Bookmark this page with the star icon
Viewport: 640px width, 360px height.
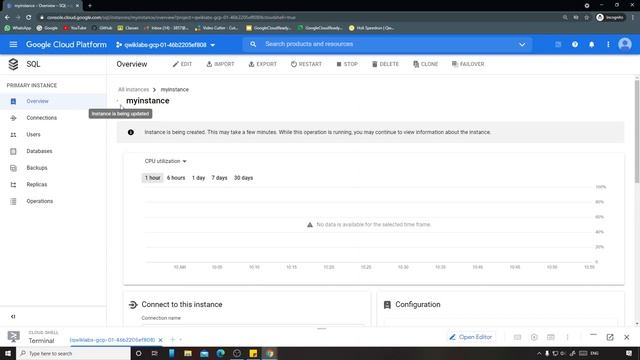pyautogui.click(x=587, y=18)
